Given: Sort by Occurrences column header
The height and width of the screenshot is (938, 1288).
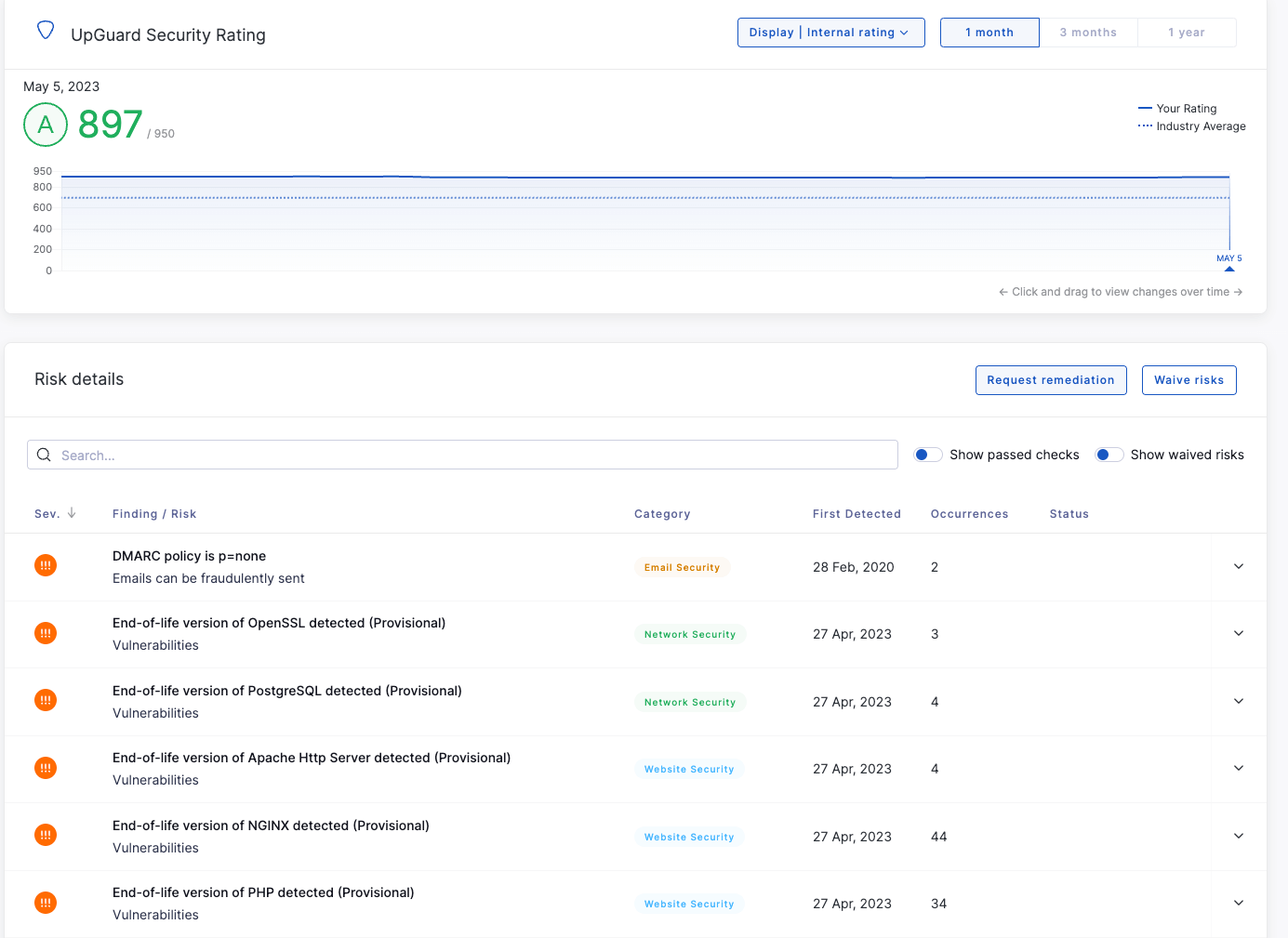Looking at the screenshot, I should pos(969,514).
